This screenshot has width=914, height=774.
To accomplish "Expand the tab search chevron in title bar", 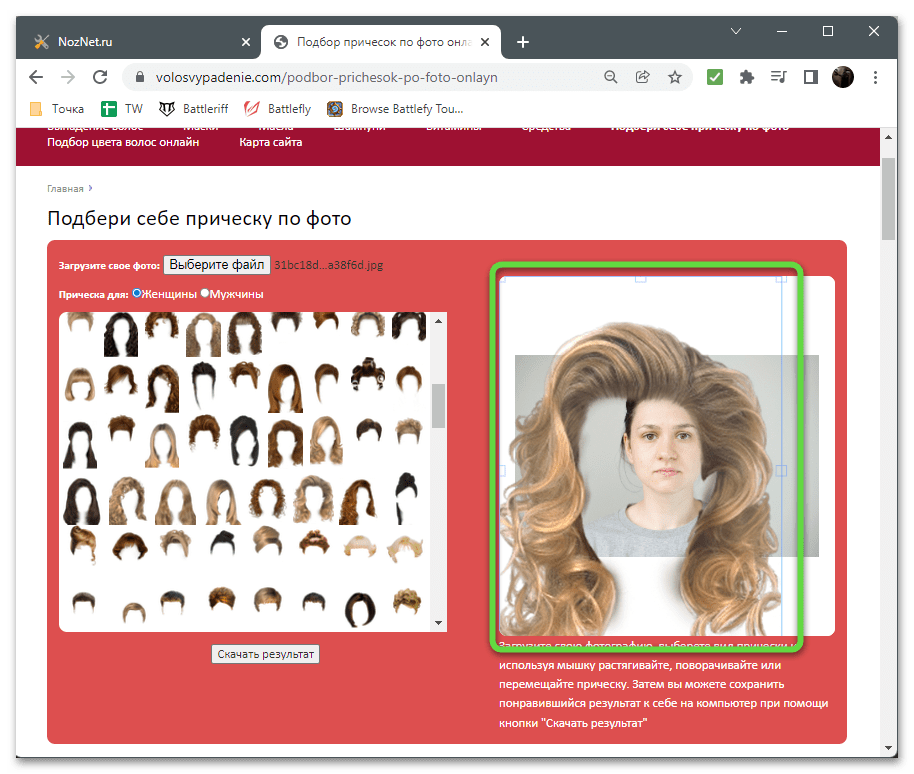I will [x=735, y=32].
